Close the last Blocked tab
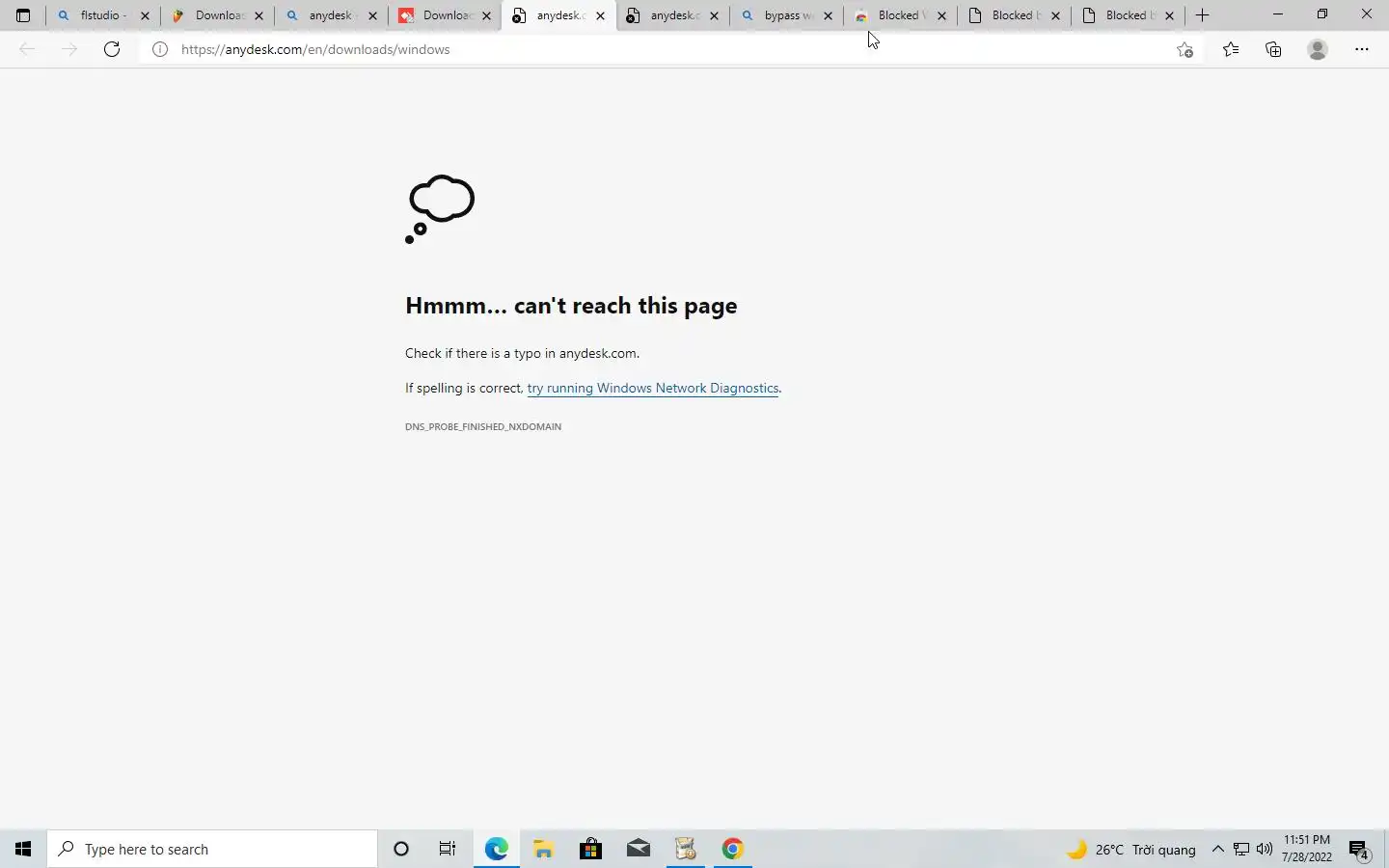The width and height of the screenshot is (1389, 868). pyautogui.click(x=1169, y=15)
